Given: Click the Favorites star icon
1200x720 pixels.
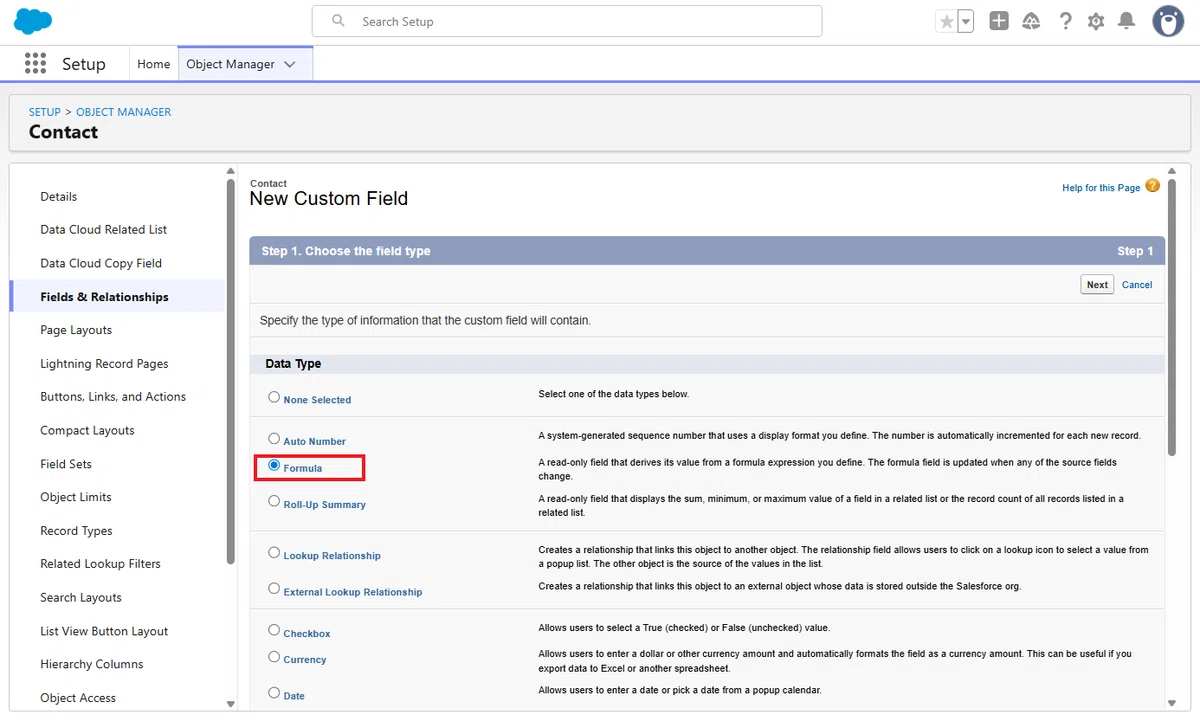Looking at the screenshot, I should click(x=946, y=21).
